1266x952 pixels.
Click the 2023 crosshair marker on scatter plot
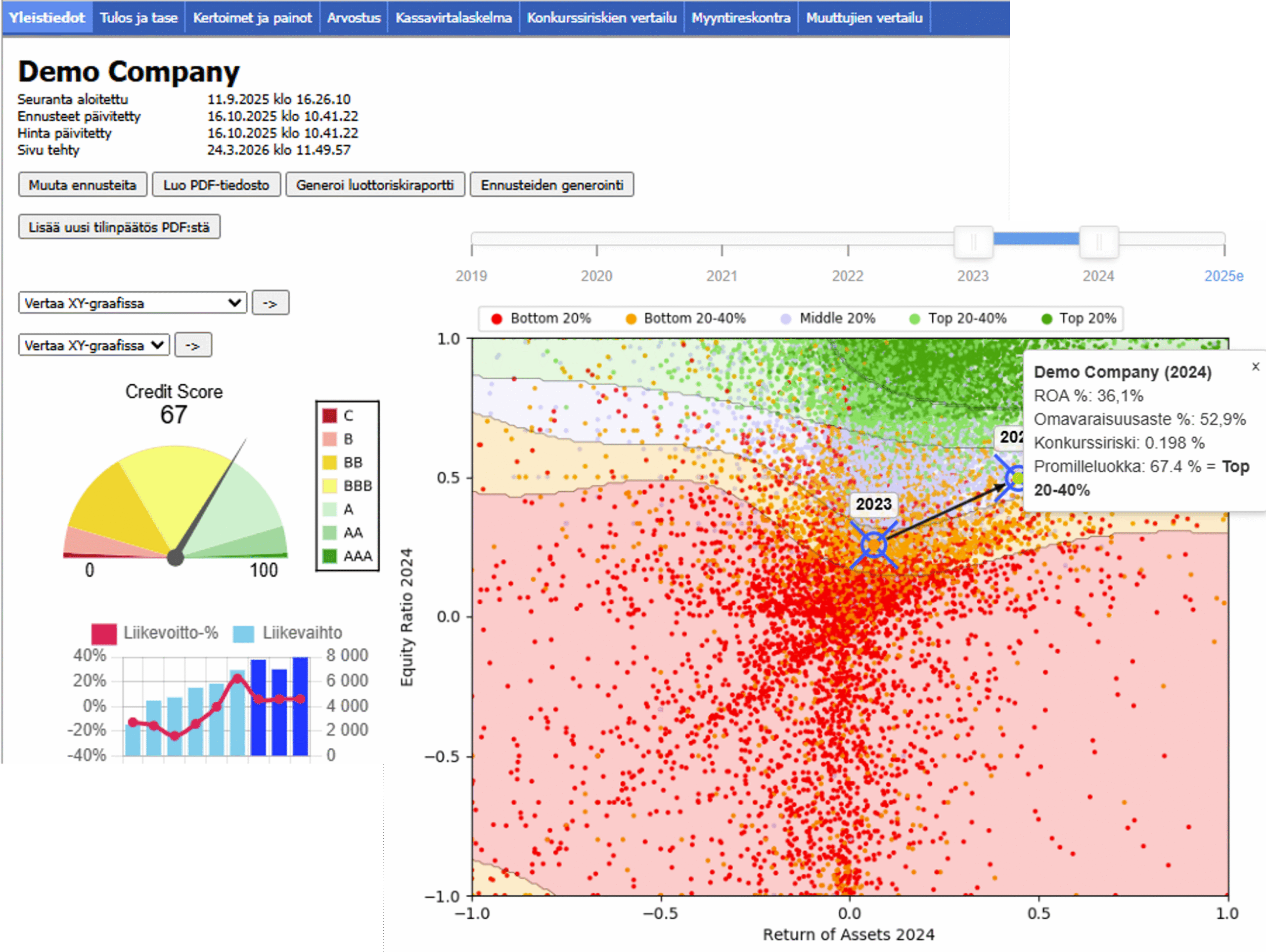tap(873, 544)
